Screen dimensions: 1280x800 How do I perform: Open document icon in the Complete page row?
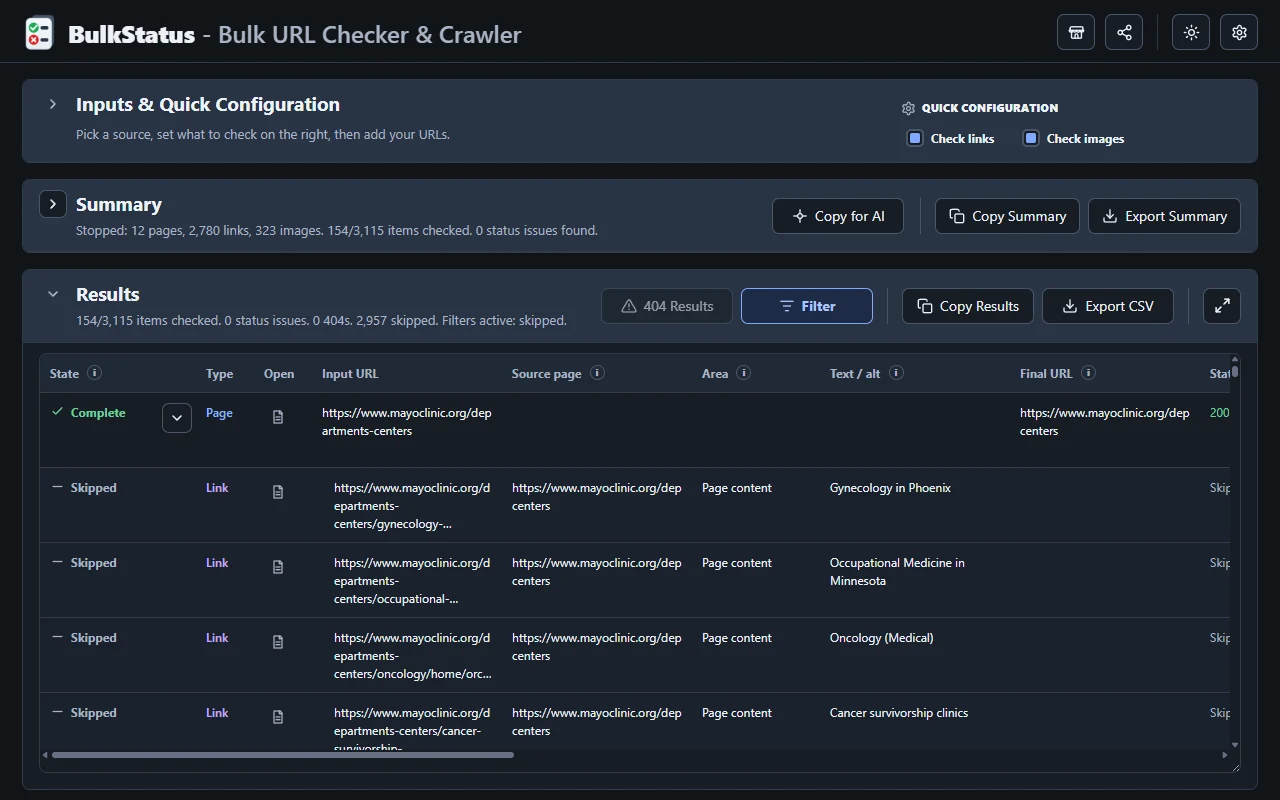(x=278, y=417)
